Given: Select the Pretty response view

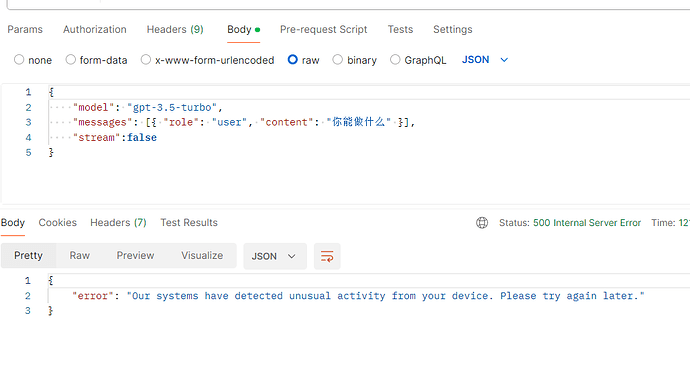Looking at the screenshot, I should tap(28, 256).
